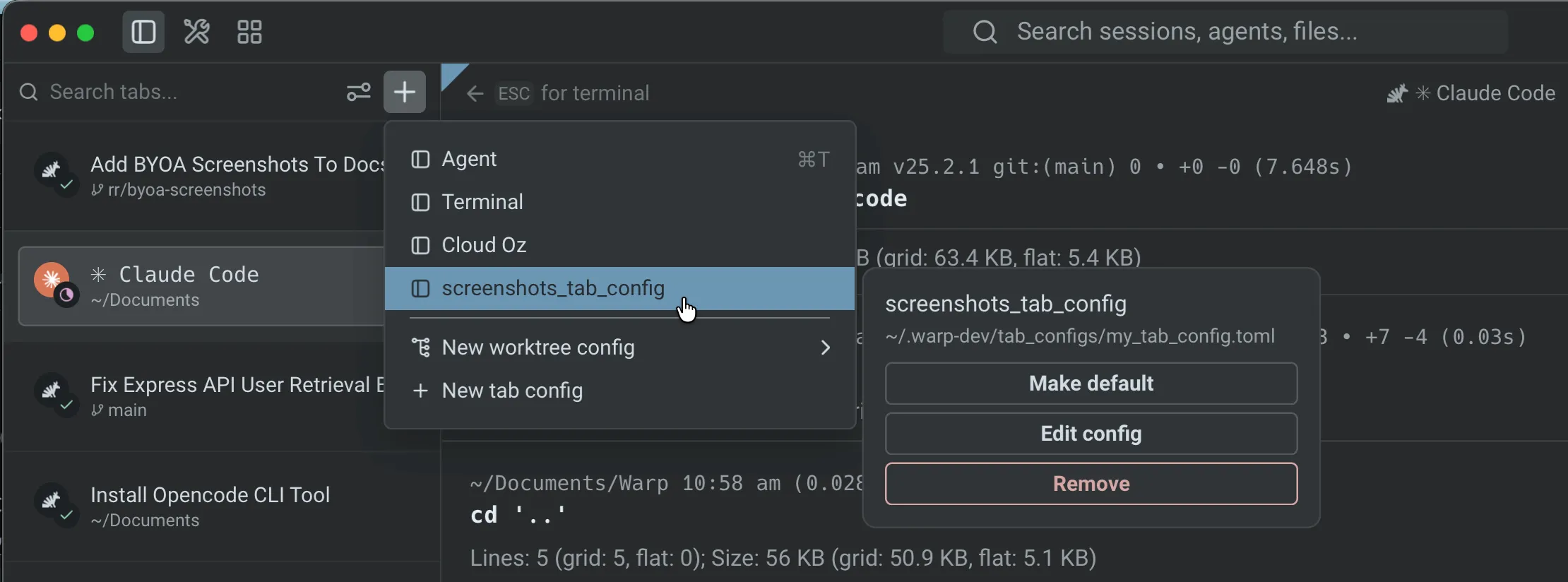Click the panel icon beside Cloud Oz
1568x582 pixels.
(421, 245)
